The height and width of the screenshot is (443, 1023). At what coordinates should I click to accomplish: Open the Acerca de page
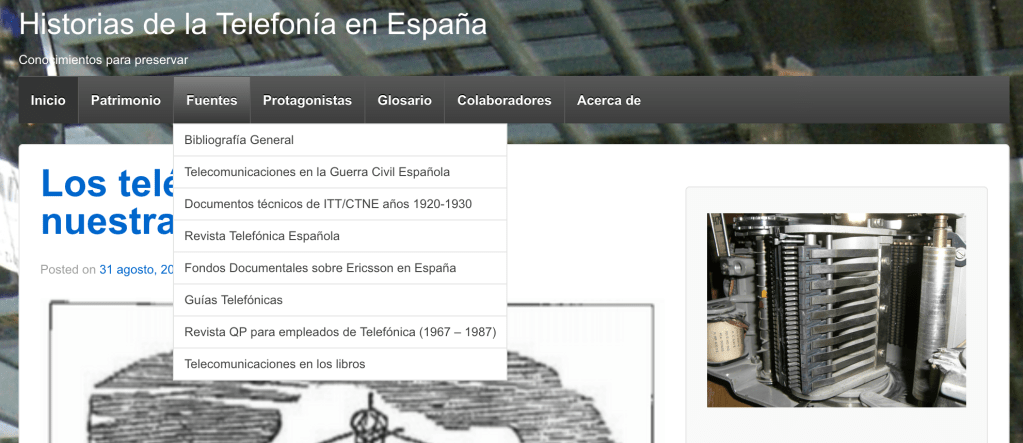pyautogui.click(x=608, y=101)
